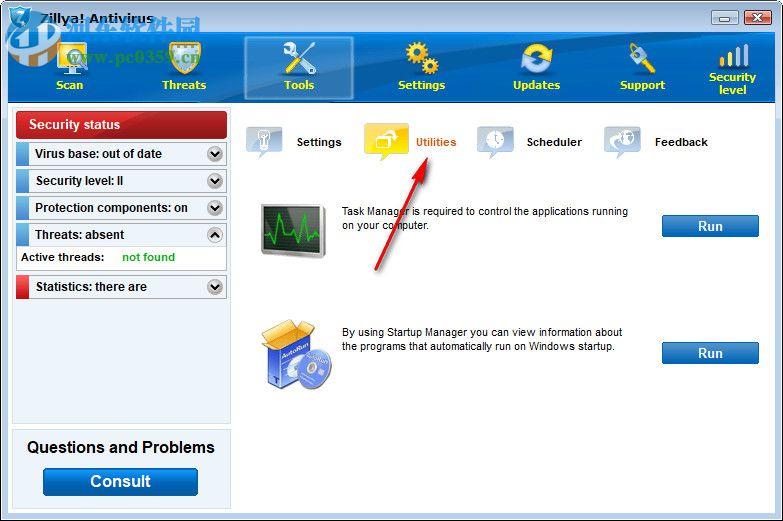Switch to the Support tab label

point(642,85)
